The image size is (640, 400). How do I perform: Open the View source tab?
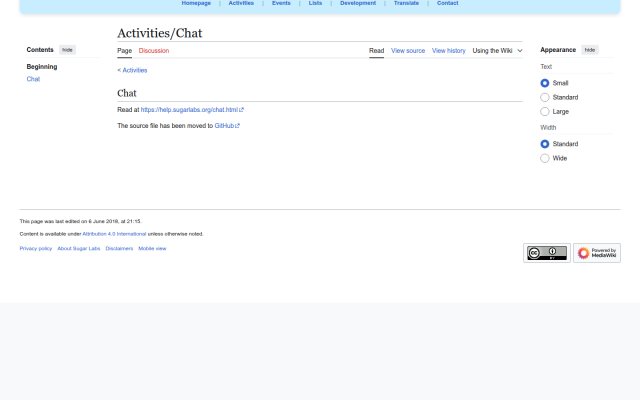[408, 51]
